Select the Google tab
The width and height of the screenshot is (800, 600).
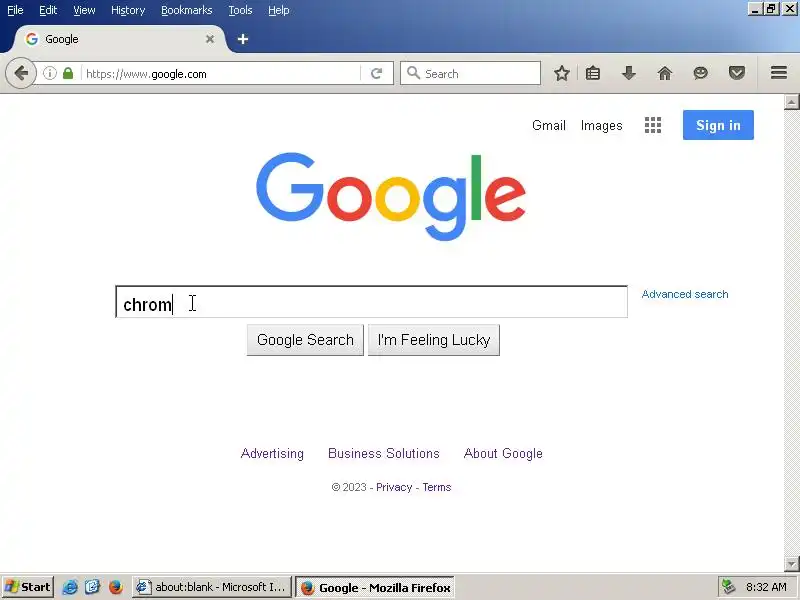point(120,39)
